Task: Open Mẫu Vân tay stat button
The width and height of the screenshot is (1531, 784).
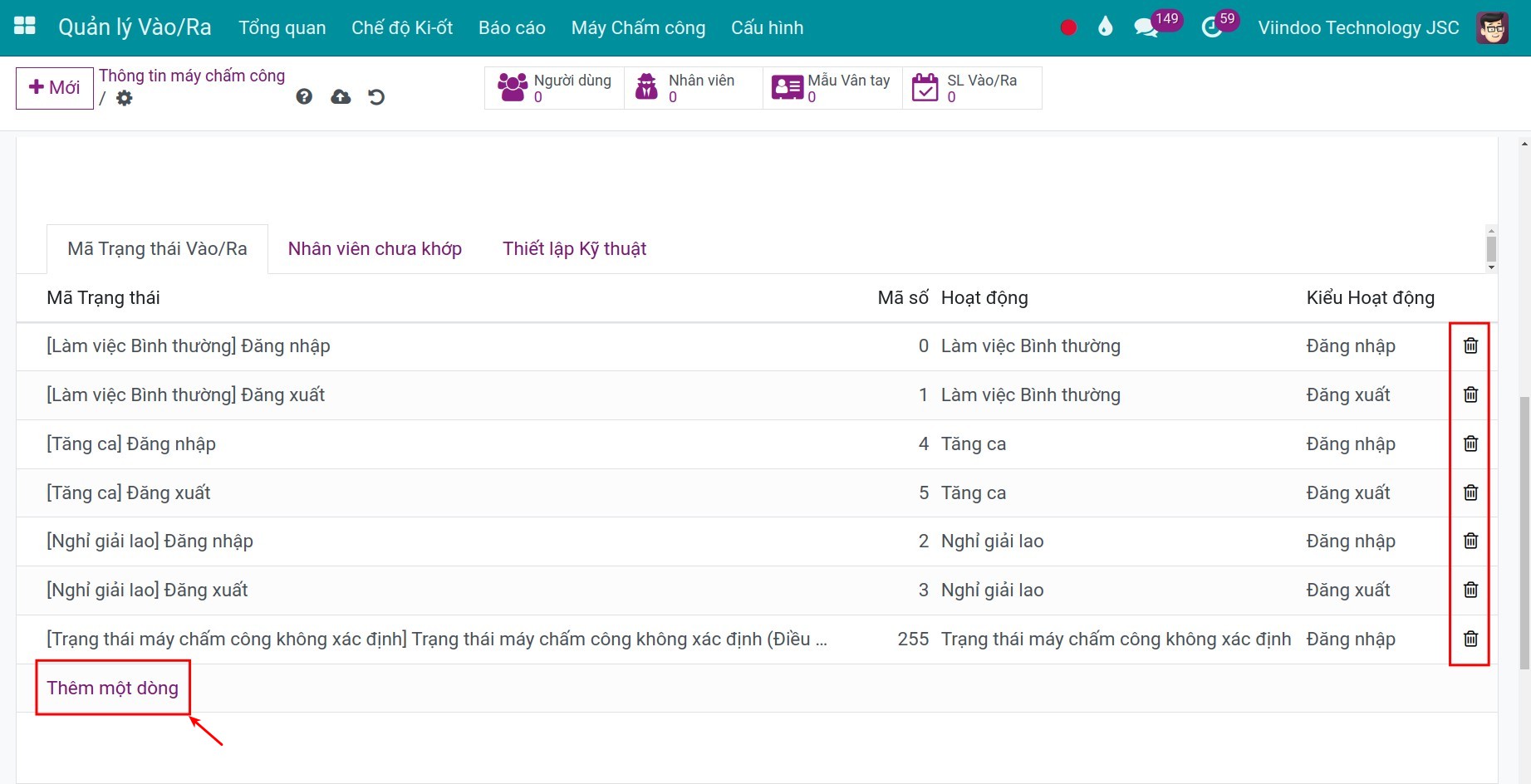Action: coord(832,88)
